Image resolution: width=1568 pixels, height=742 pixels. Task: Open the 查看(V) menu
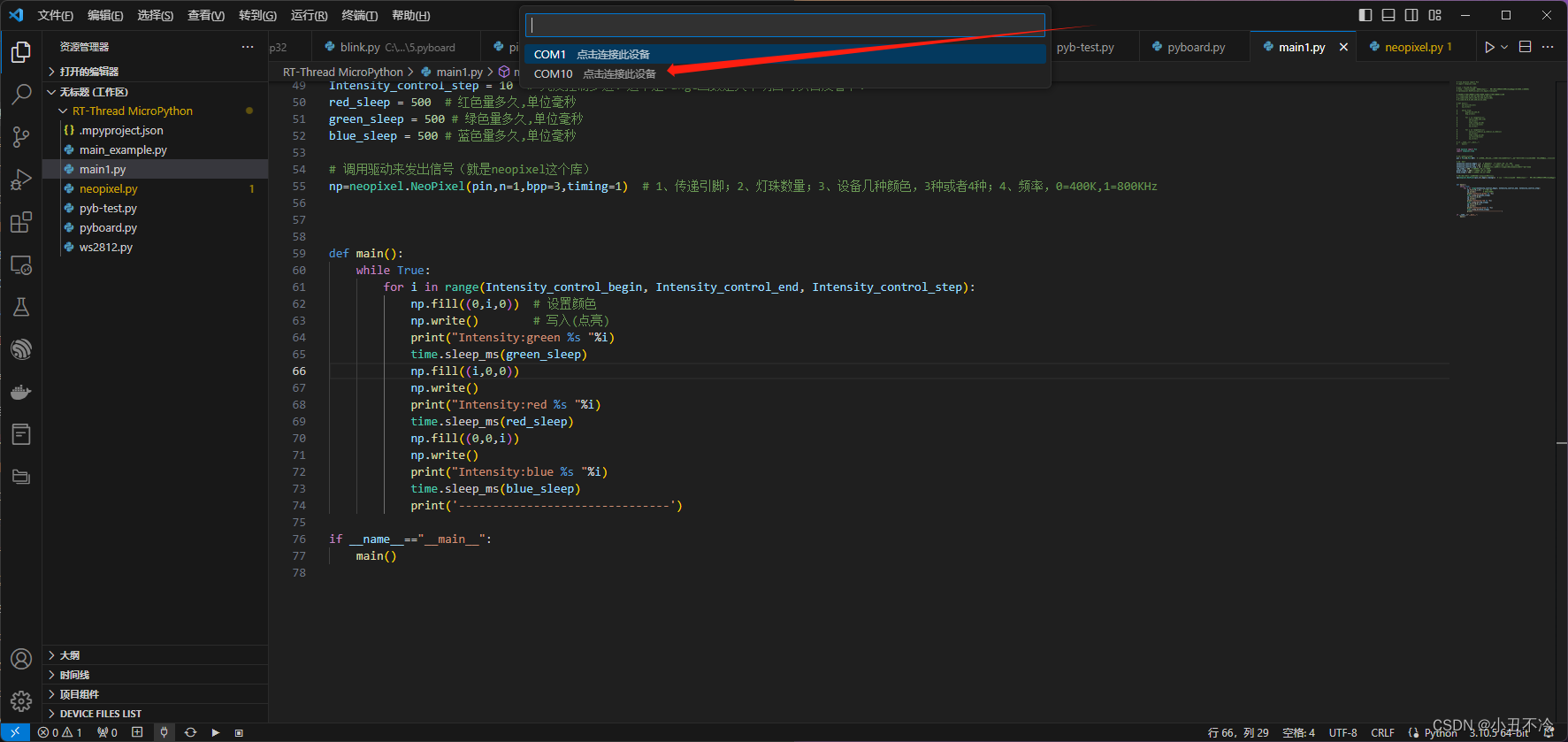pos(206,16)
